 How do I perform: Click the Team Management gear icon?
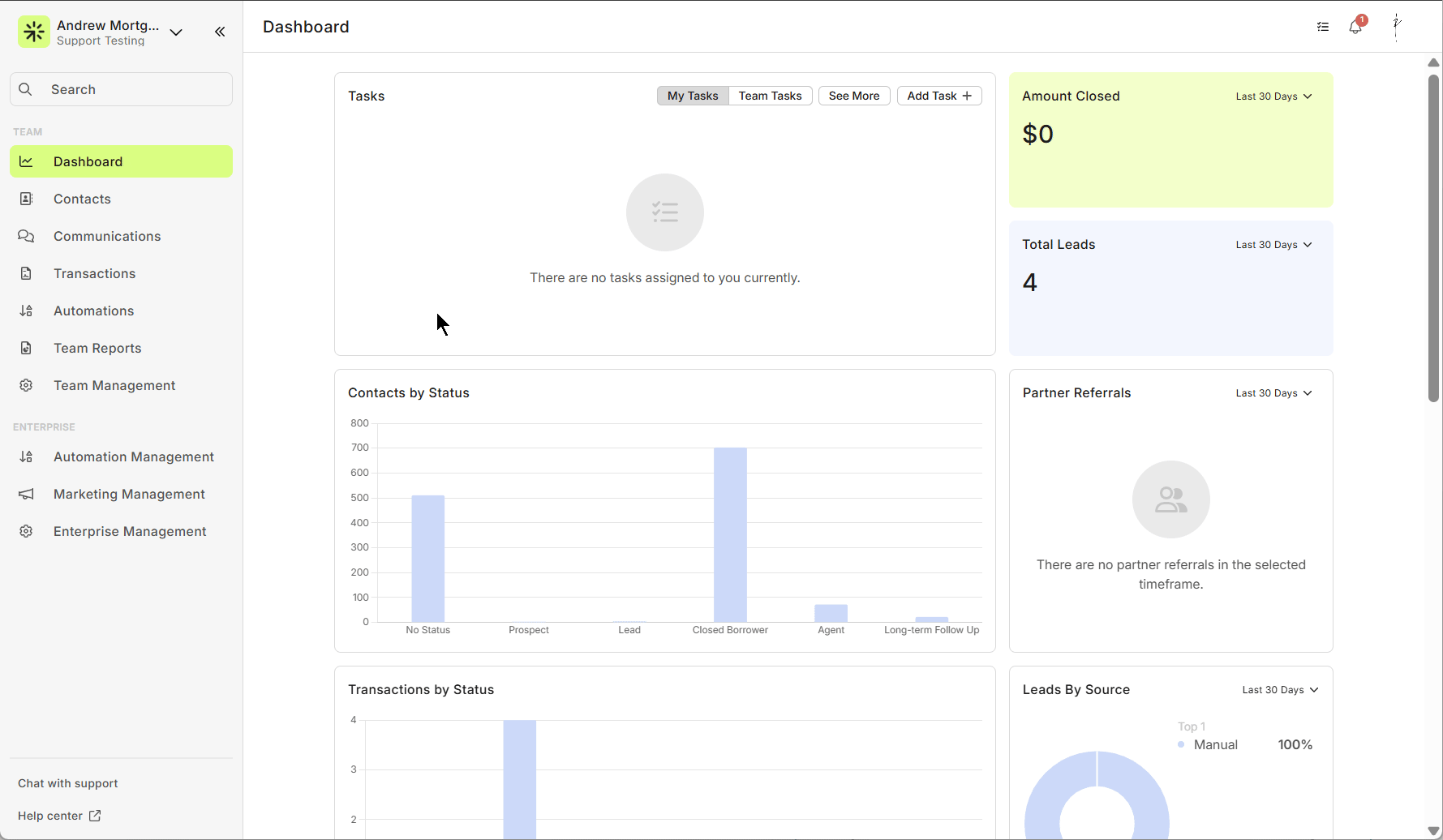point(26,385)
